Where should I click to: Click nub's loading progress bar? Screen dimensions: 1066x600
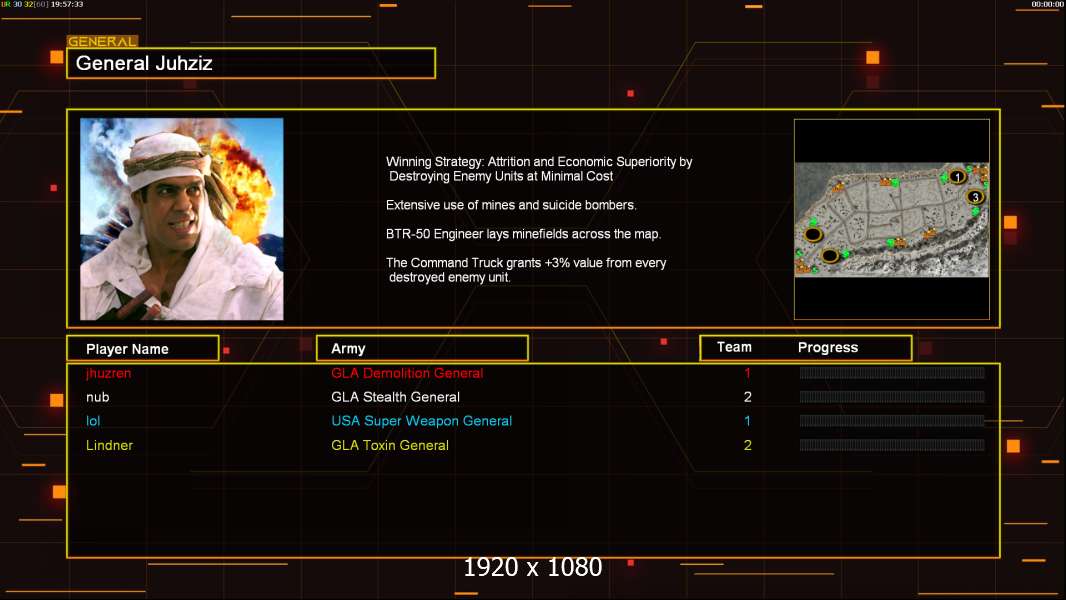[892, 397]
